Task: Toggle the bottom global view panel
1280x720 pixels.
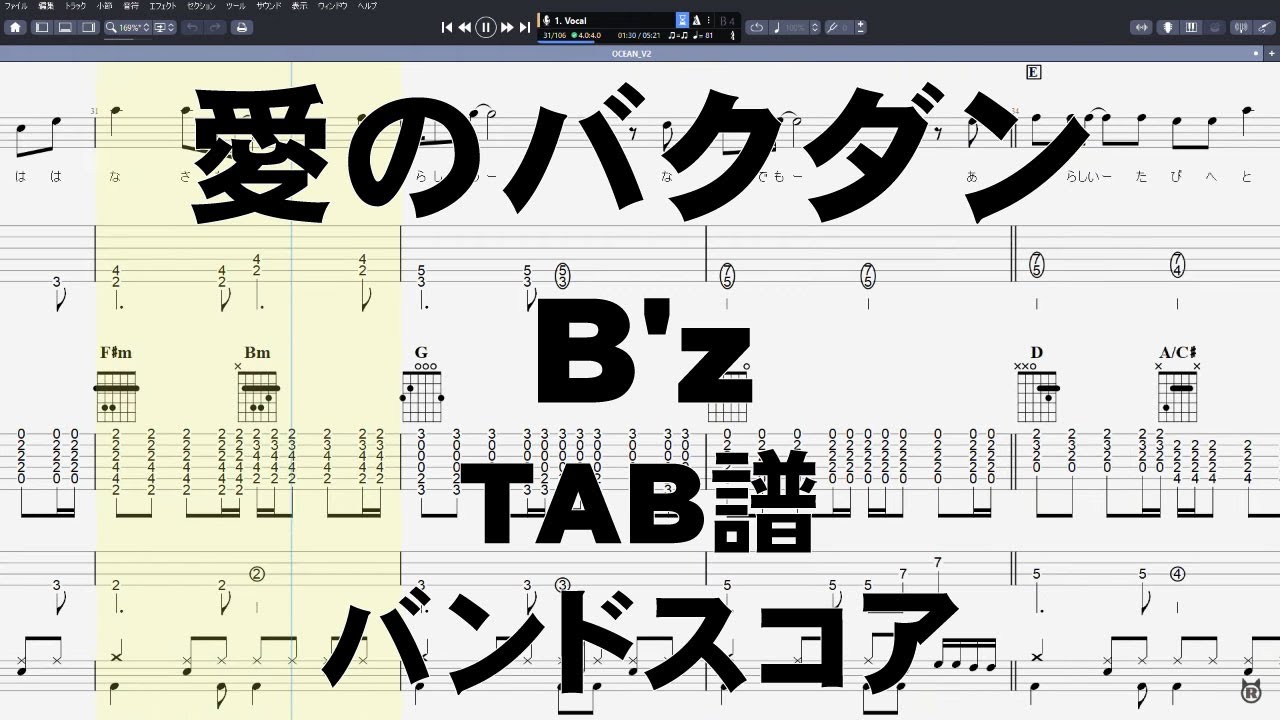Action: coord(65,28)
